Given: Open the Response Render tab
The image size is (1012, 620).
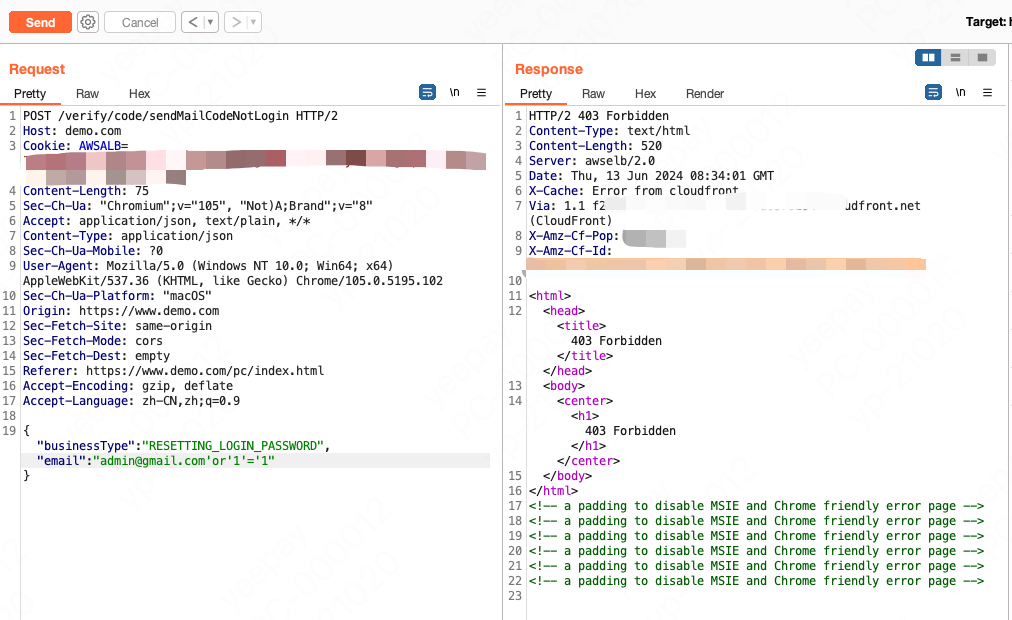Looking at the screenshot, I should [704, 94].
